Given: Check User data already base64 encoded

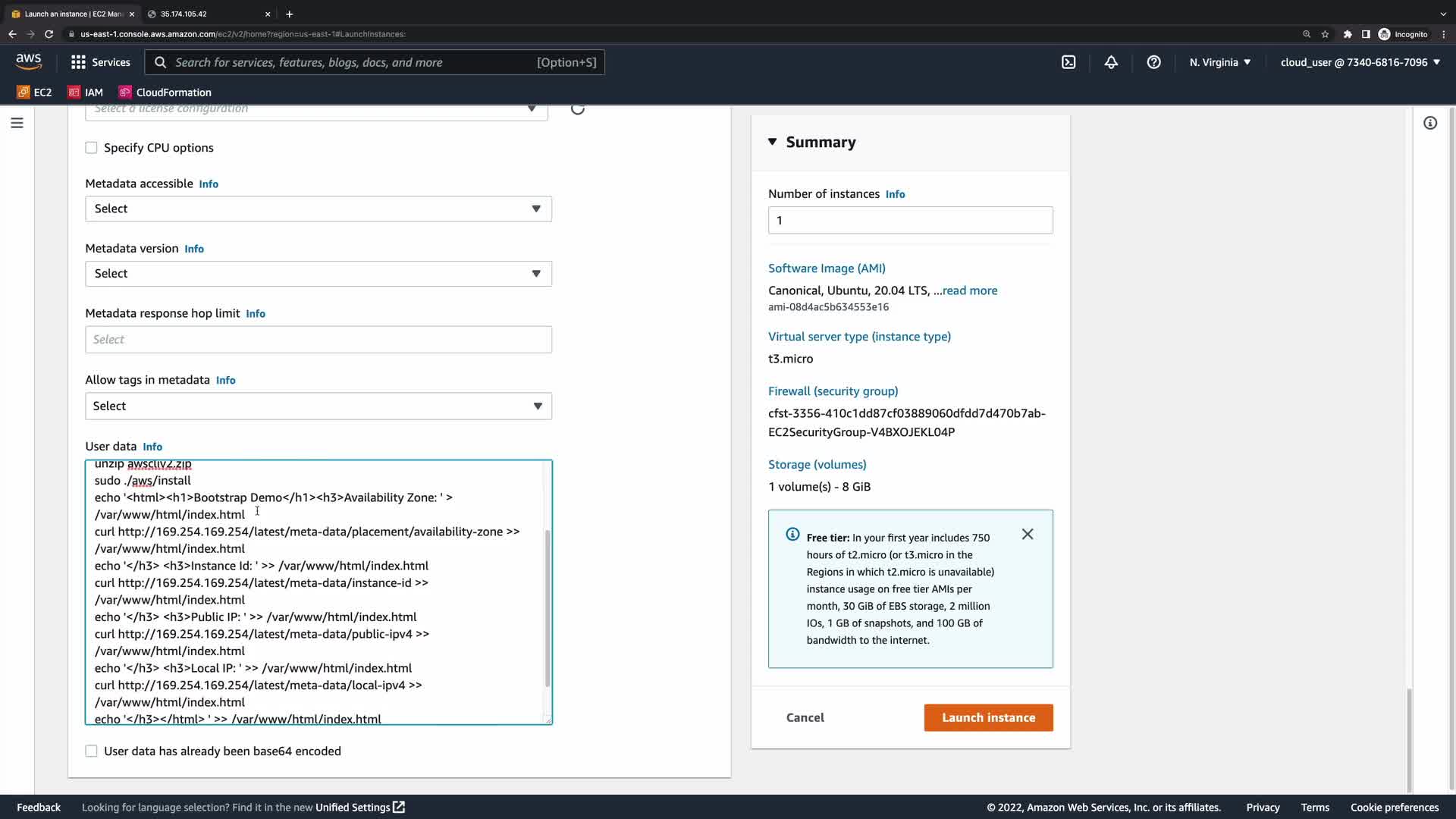Looking at the screenshot, I should (x=92, y=752).
